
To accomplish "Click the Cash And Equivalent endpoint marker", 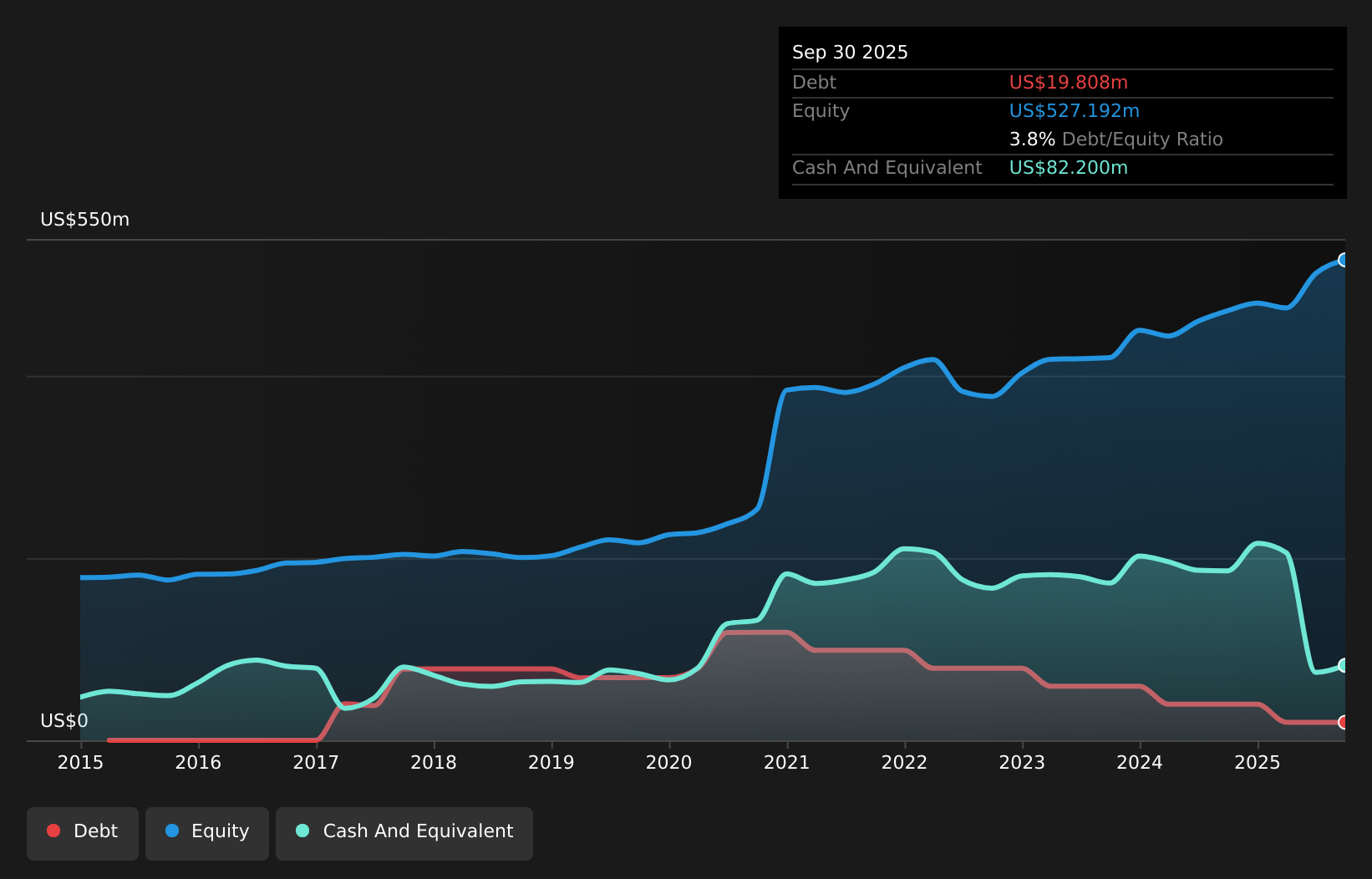I will pyautogui.click(x=1344, y=665).
